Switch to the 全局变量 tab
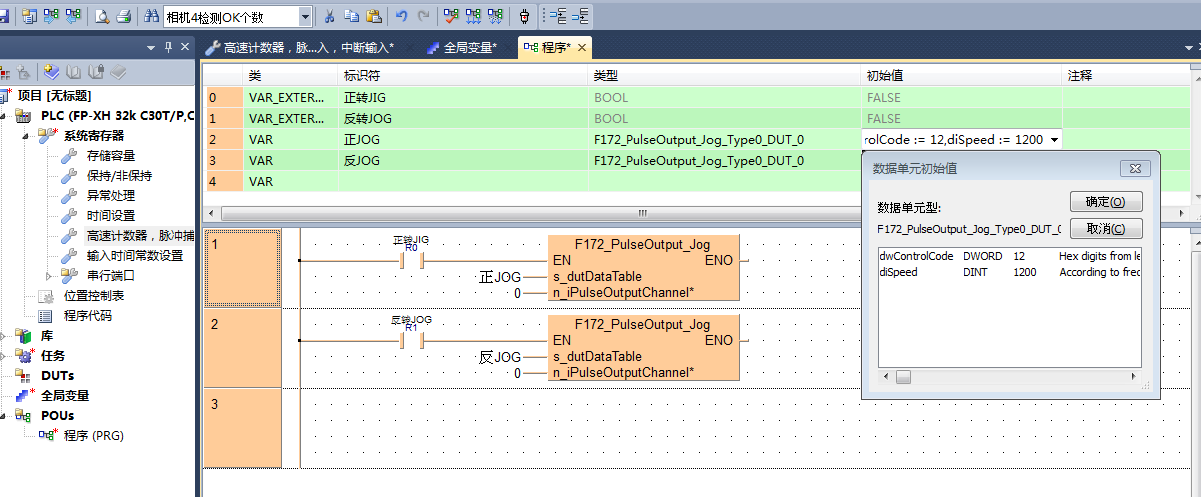The image size is (1201, 497). click(x=462, y=47)
